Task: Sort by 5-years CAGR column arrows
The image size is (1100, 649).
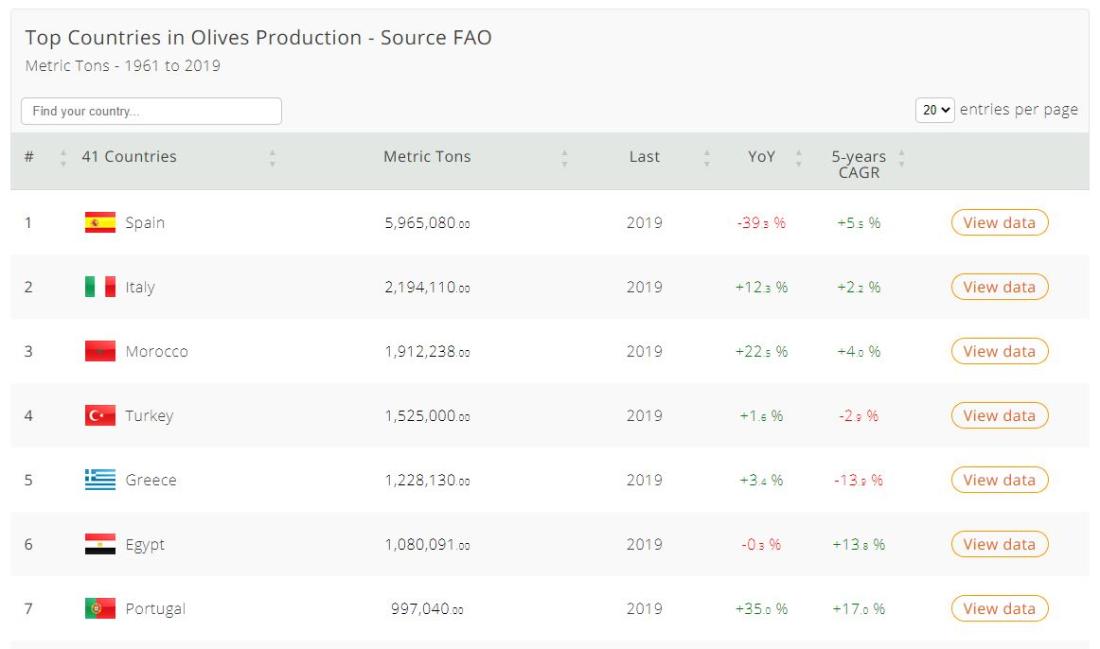Action: [x=901, y=158]
